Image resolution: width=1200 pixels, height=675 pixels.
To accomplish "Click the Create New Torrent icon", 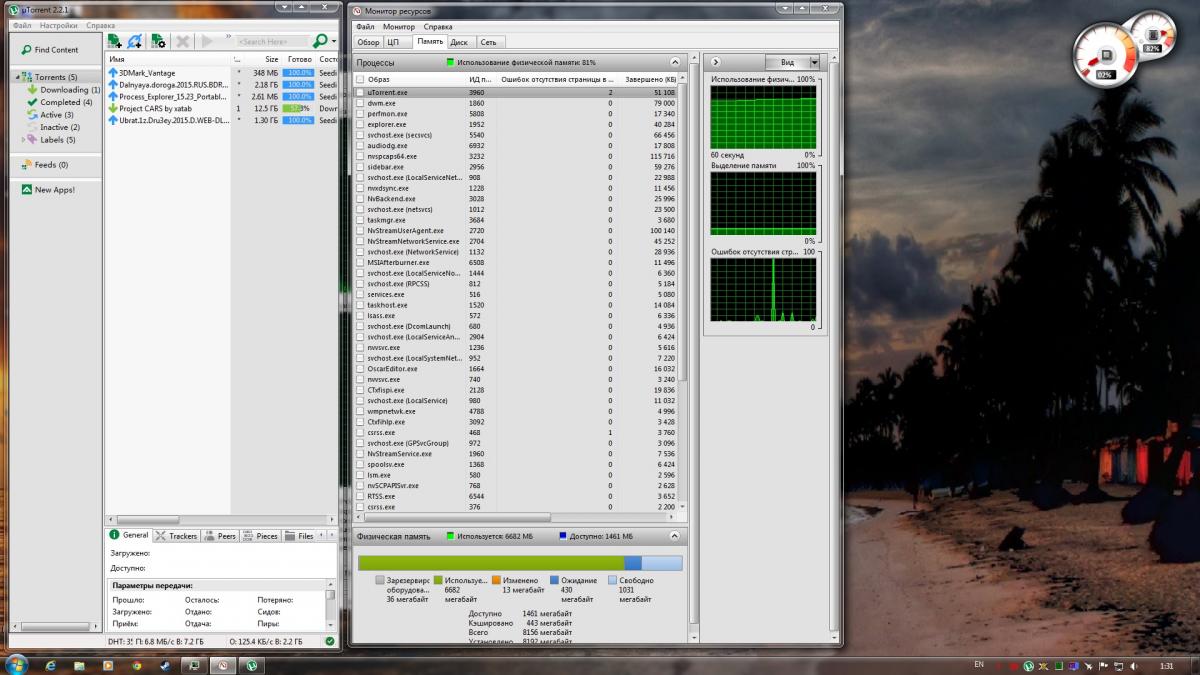I will pos(158,41).
